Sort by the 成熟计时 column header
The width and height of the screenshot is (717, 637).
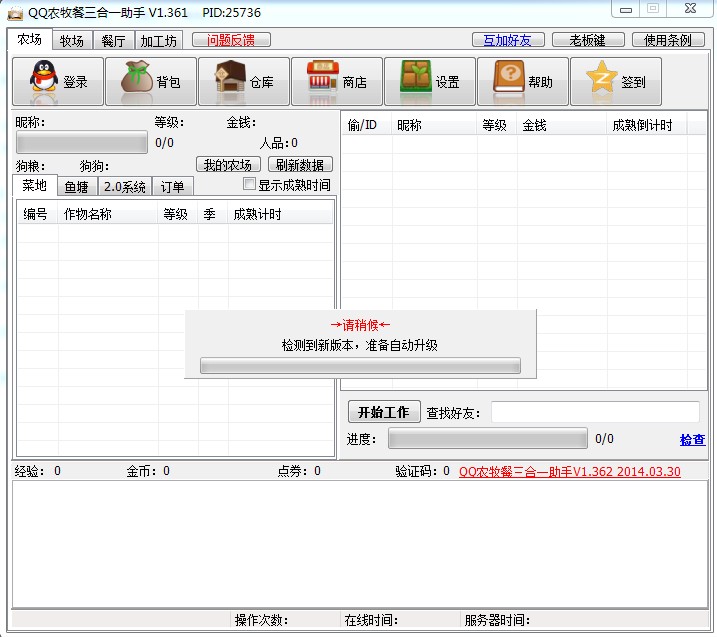coord(280,214)
